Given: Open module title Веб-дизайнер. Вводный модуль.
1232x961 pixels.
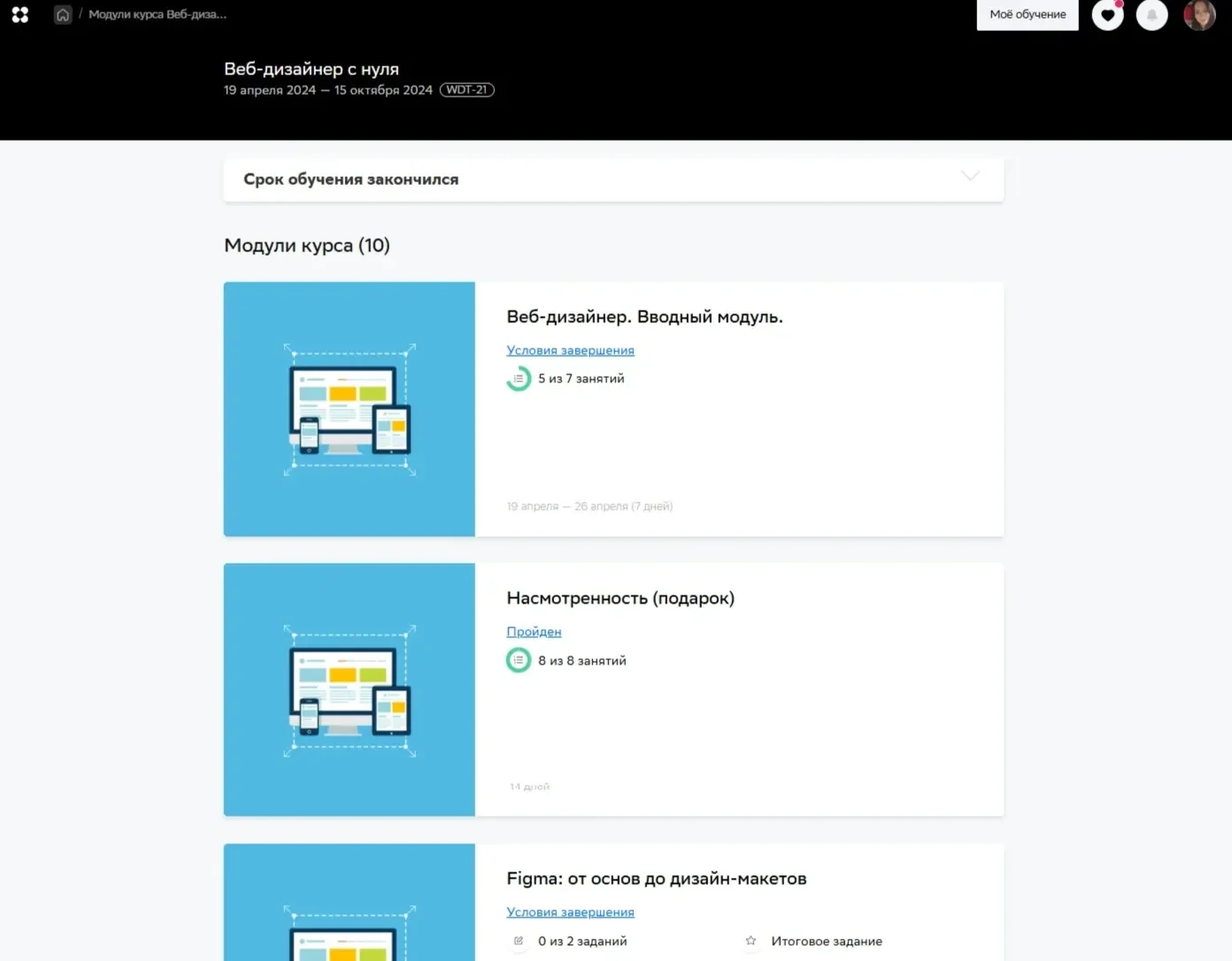Looking at the screenshot, I should (x=644, y=317).
